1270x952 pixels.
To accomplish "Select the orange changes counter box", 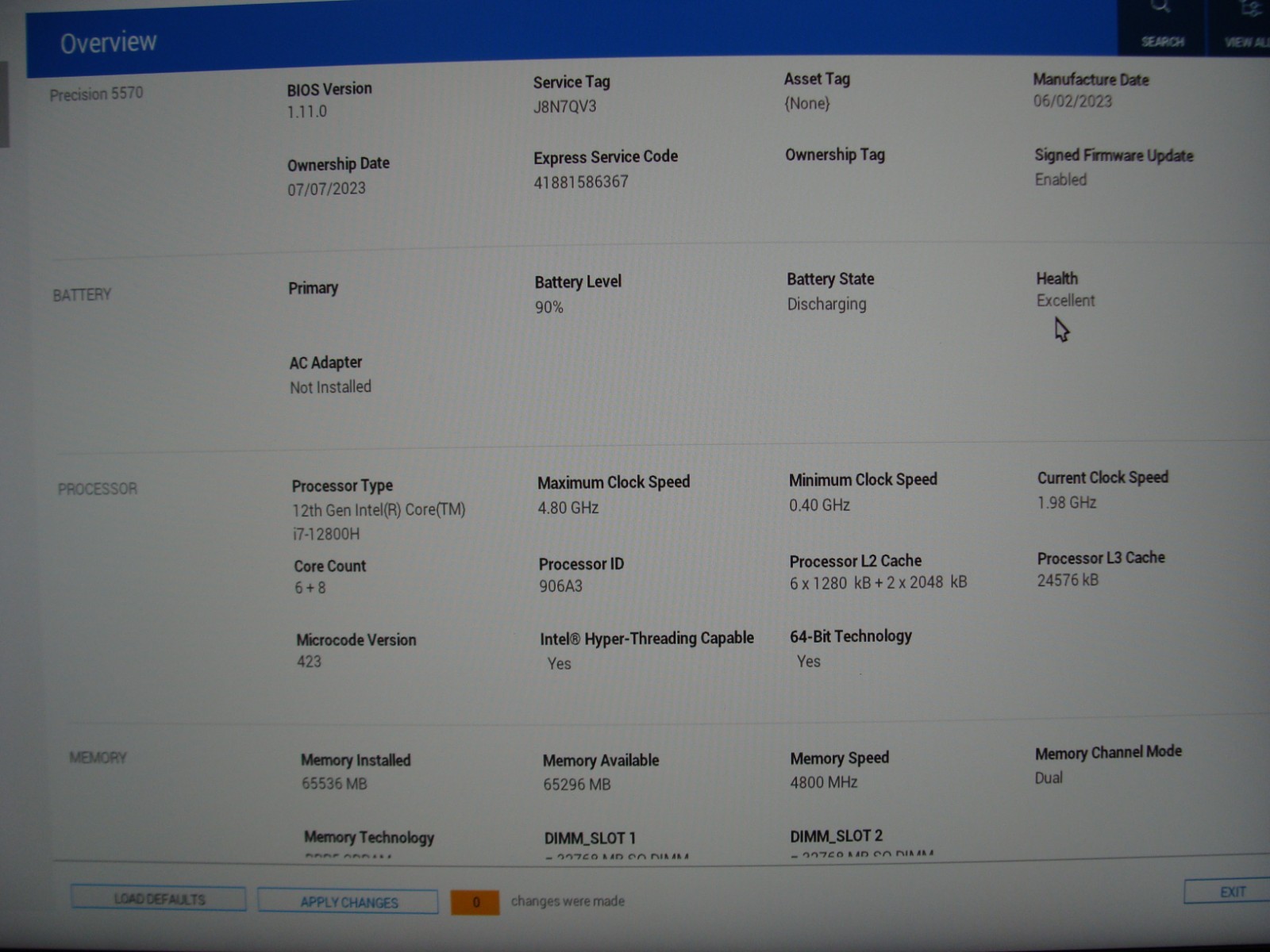I will pos(475,902).
